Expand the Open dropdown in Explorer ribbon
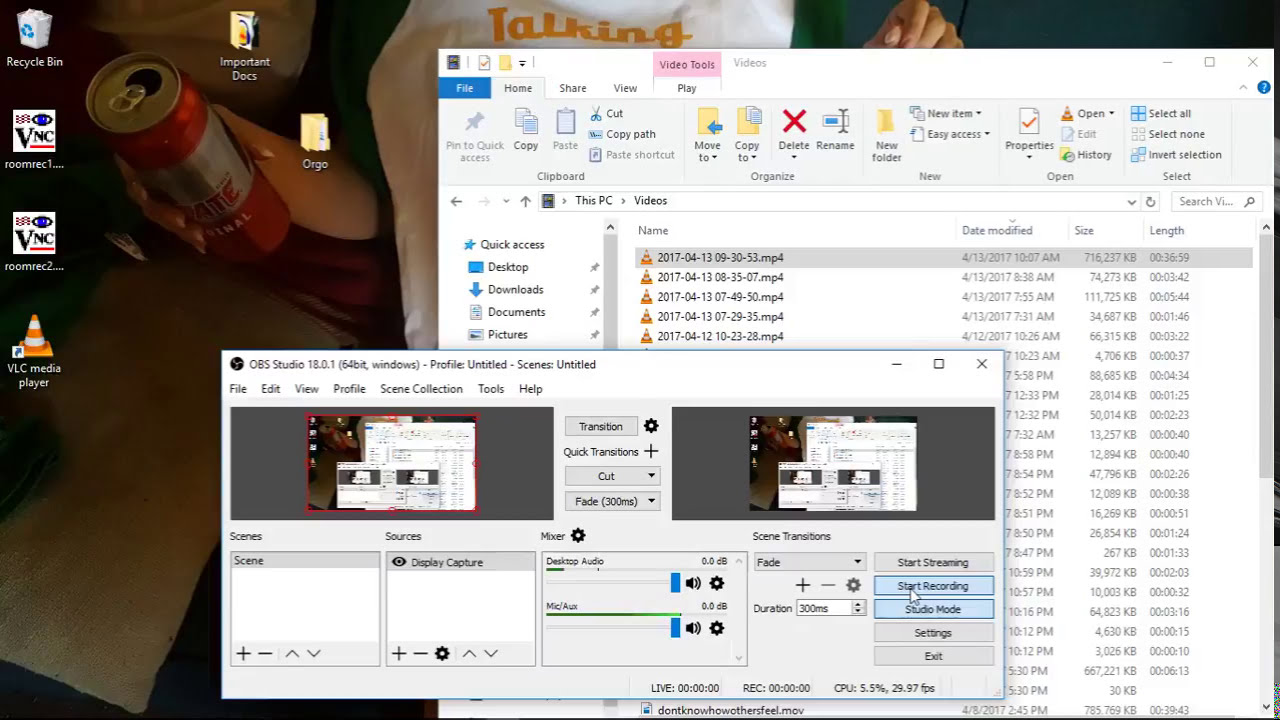Screen dimensions: 1280x720 pos(1088,114)
